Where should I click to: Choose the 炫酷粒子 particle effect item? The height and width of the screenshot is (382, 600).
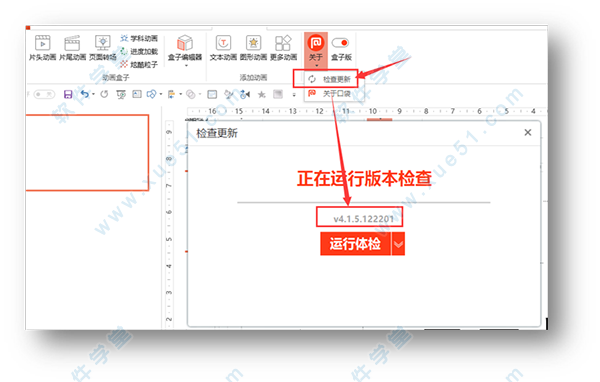[139, 64]
